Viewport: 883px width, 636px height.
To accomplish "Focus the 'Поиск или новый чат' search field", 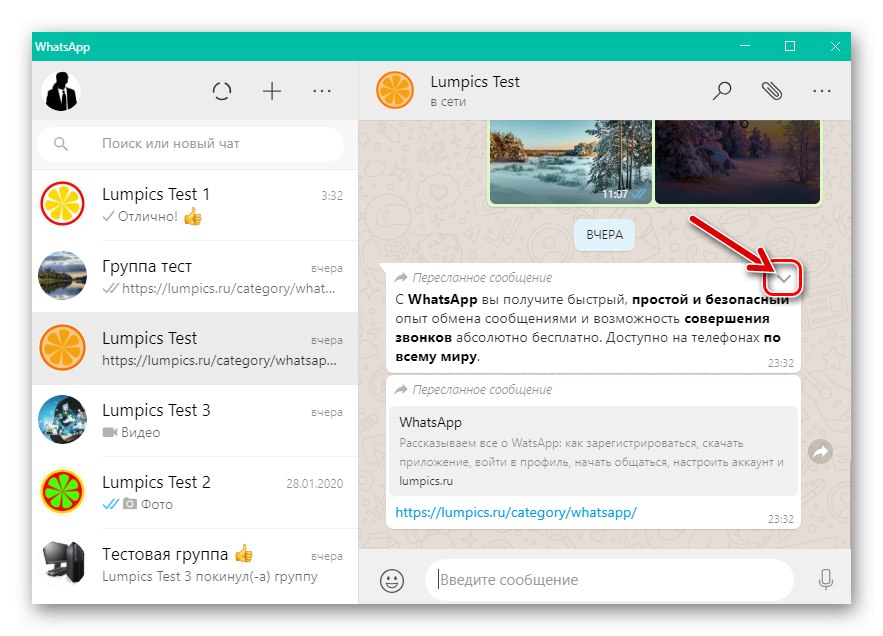I will (191, 144).
